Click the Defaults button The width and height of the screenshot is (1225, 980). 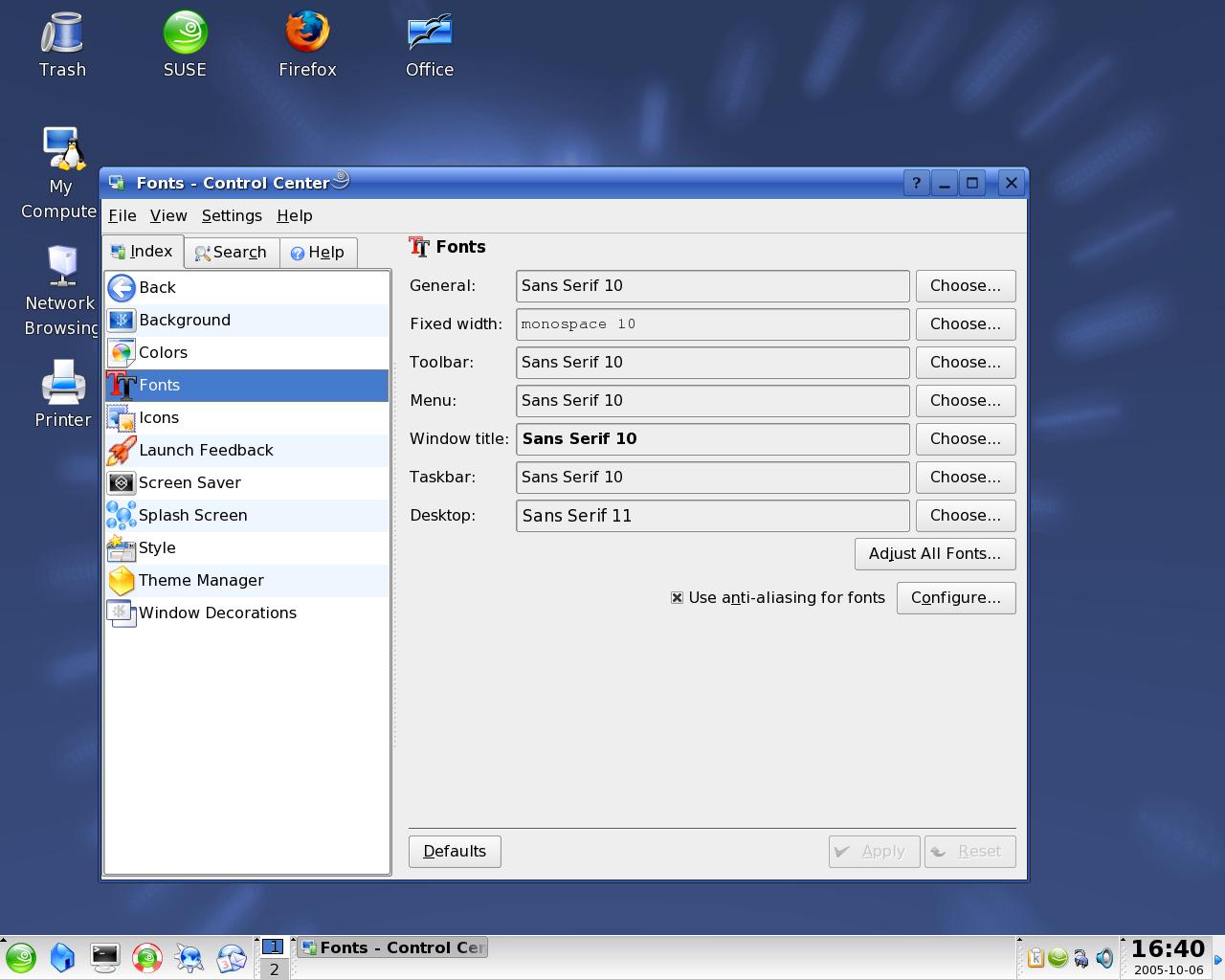point(455,851)
